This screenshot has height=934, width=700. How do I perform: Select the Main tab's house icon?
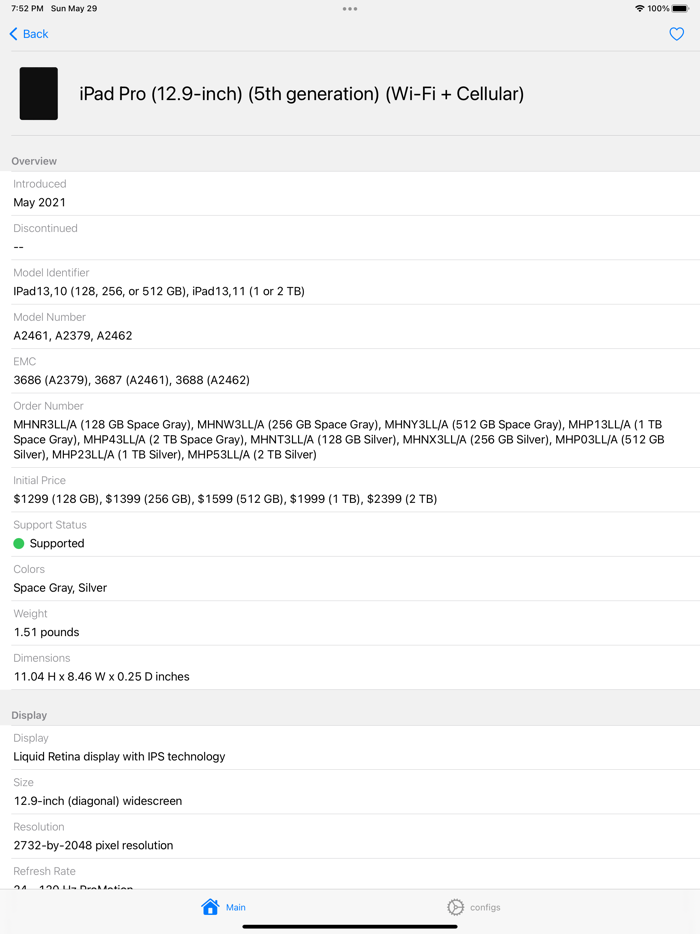point(209,906)
